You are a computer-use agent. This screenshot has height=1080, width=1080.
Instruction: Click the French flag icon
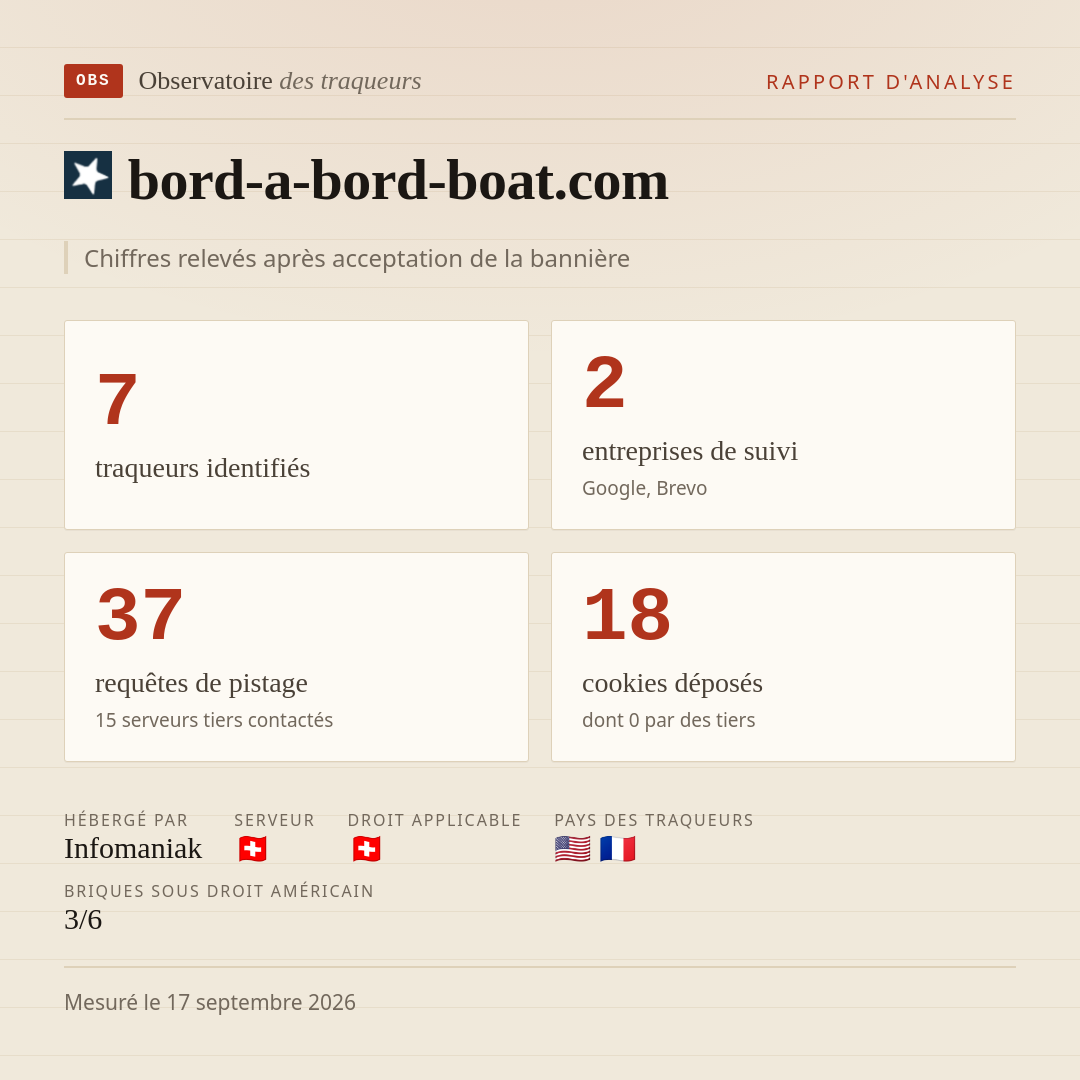[617, 849]
